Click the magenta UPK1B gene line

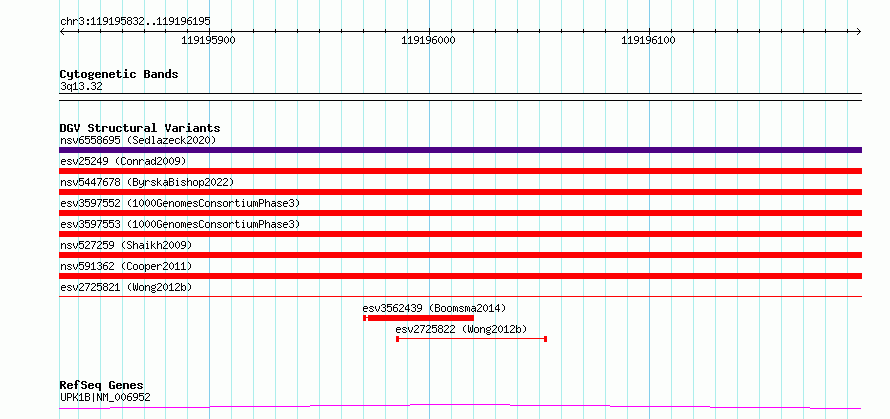pyautogui.click(x=460, y=406)
